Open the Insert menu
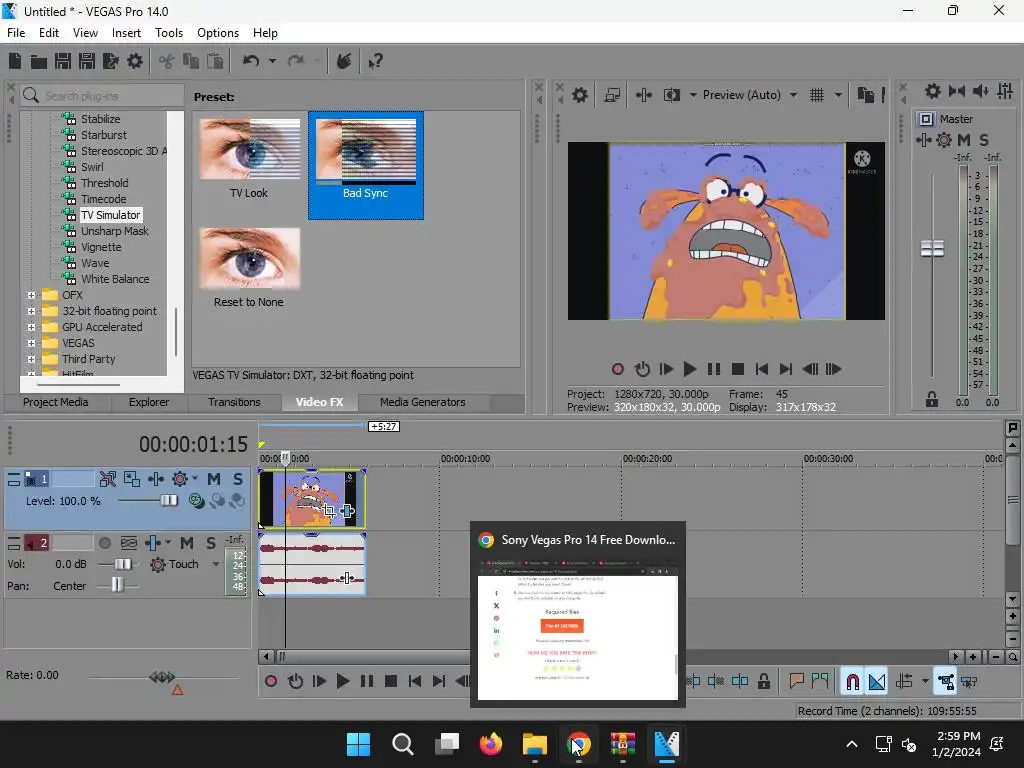 click(x=126, y=33)
